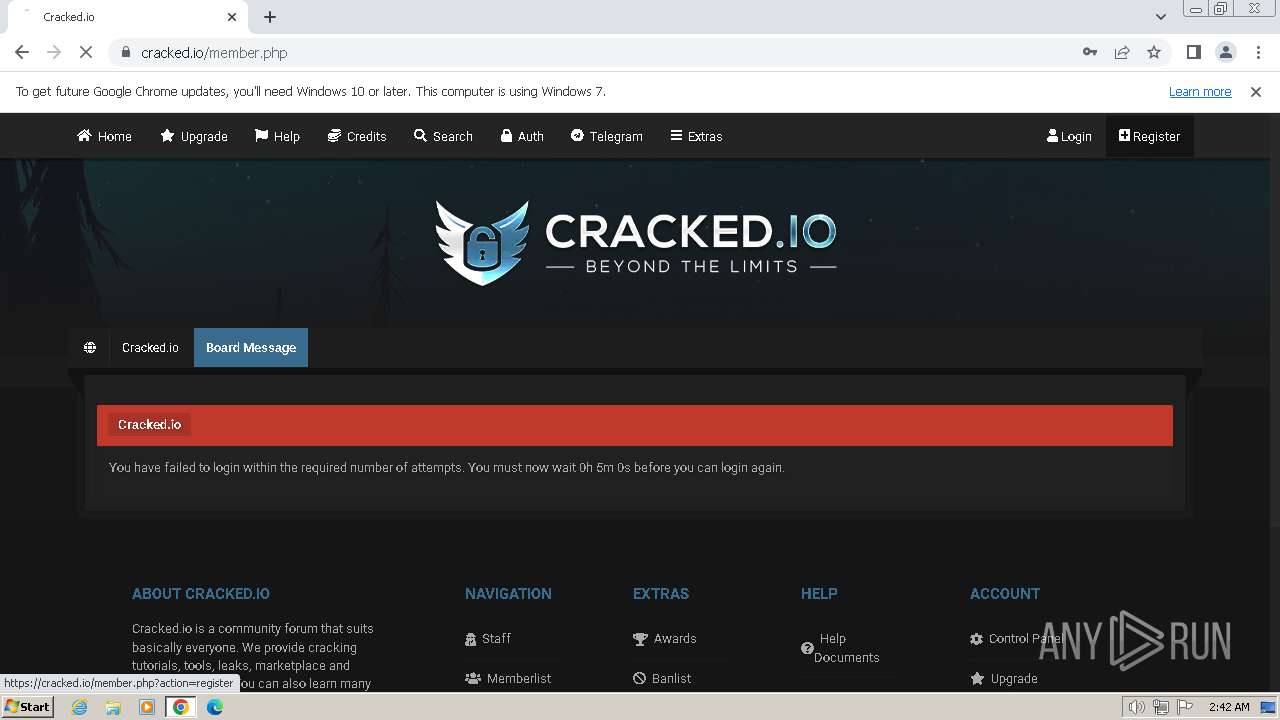1280x720 pixels.
Task: Select the Board Message breadcrumb tab
Action: pos(251,348)
